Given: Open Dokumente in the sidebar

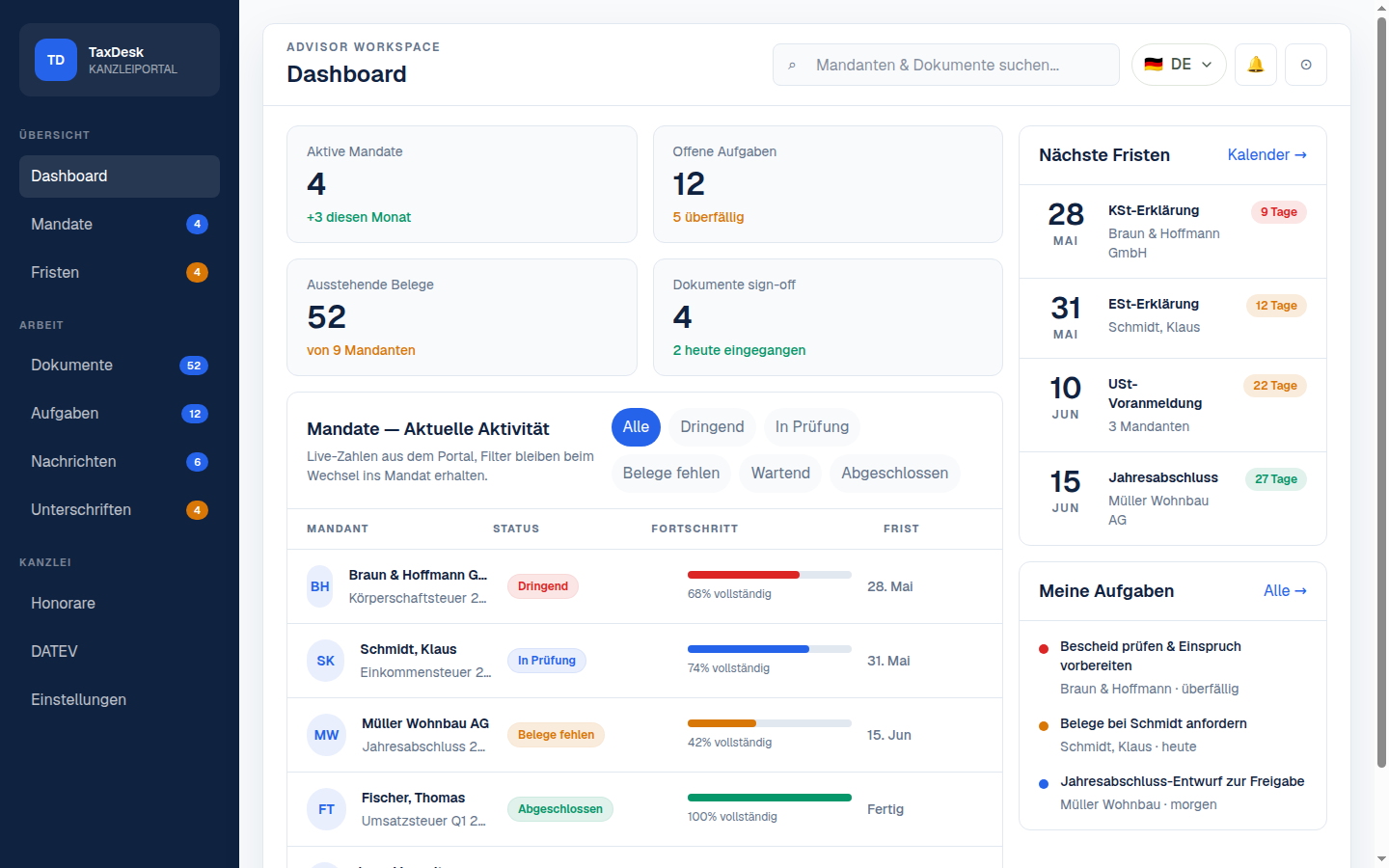Looking at the screenshot, I should (120, 366).
